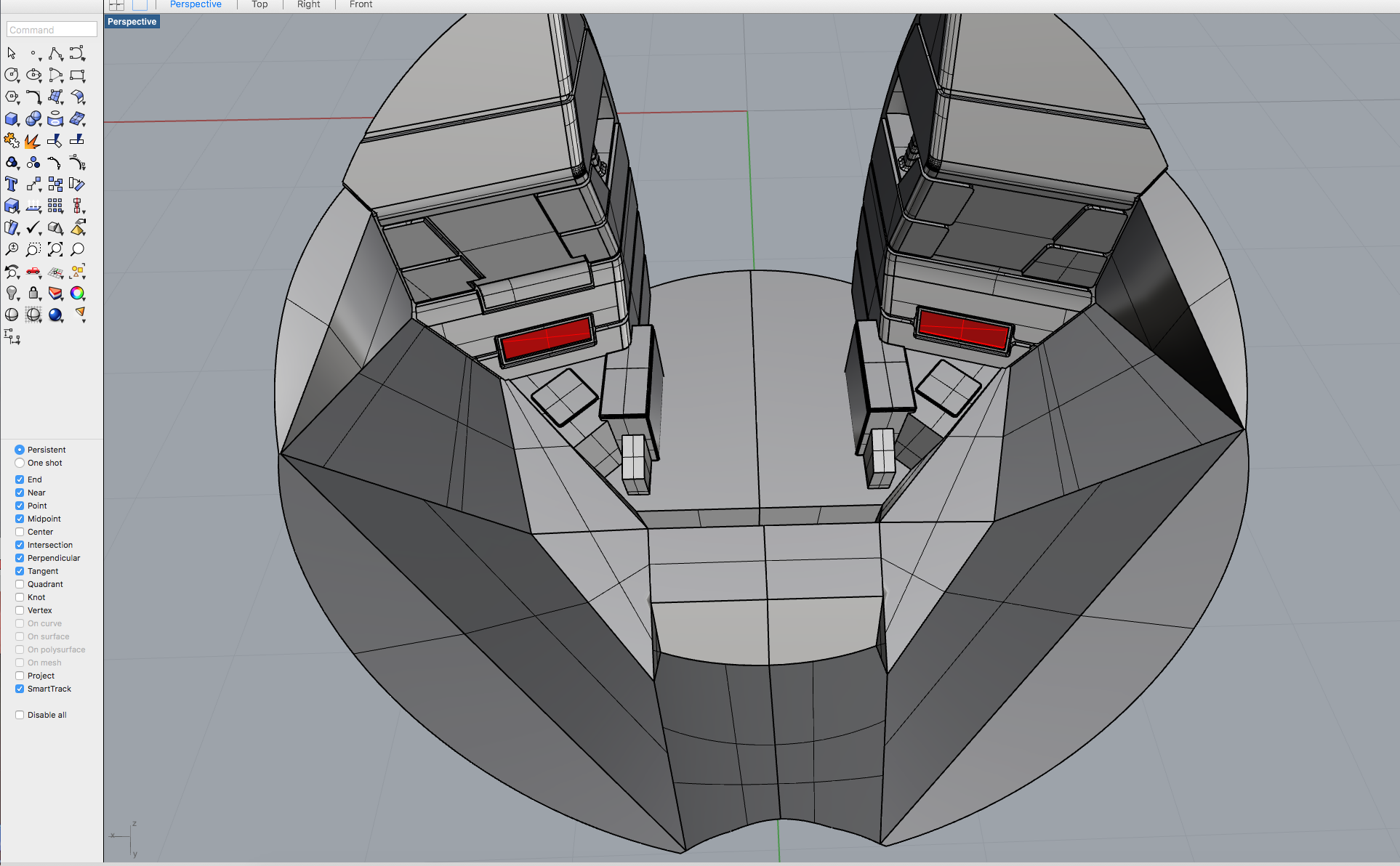This screenshot has width=1400, height=866.
Task: Select the arrow pointer selection tool
Action: point(12,53)
